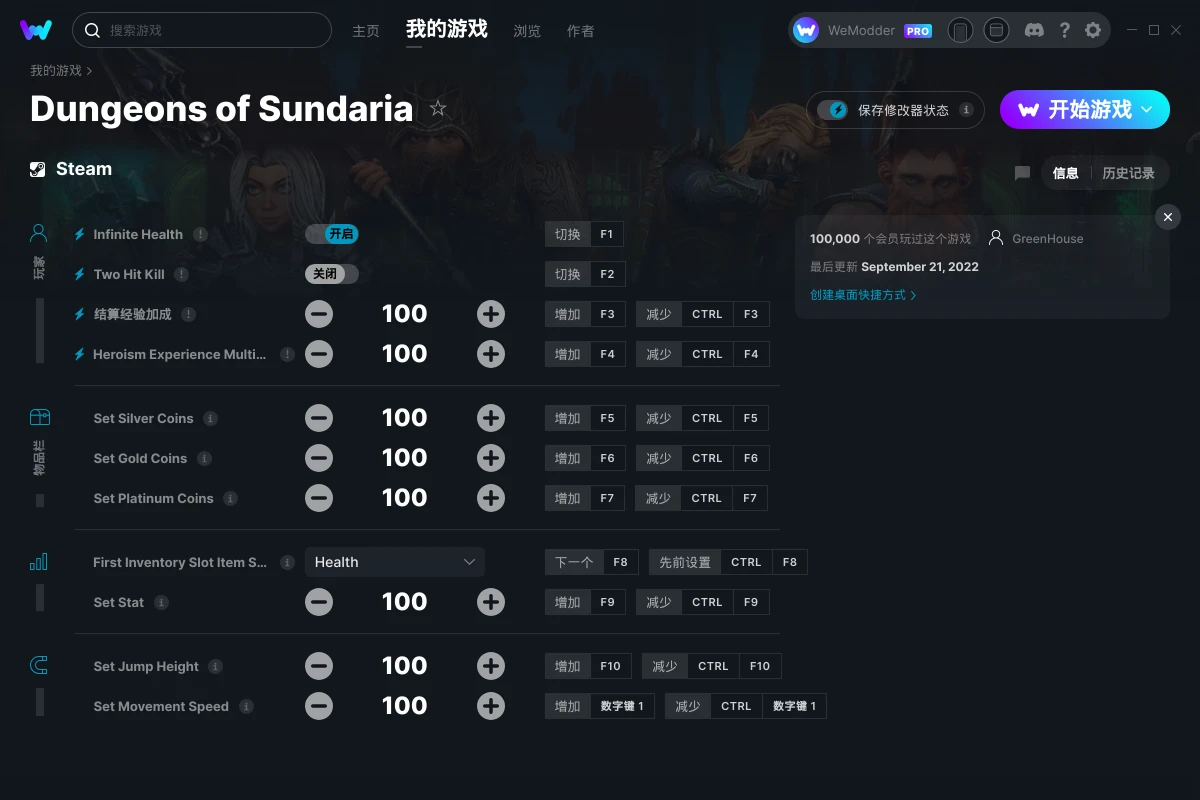Click the comments flag icon beside 信息
This screenshot has height=800, width=1200.
[x=1022, y=173]
